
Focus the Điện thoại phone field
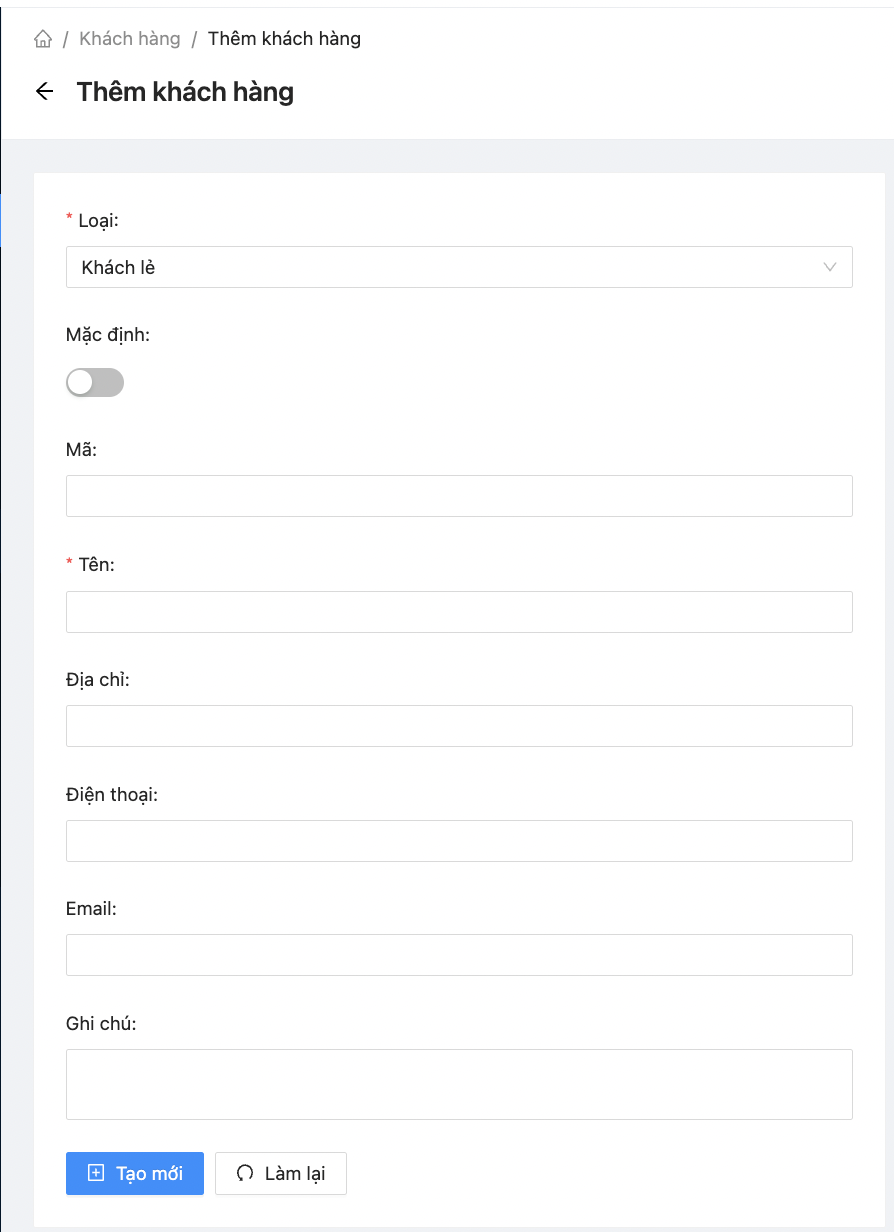click(x=459, y=841)
